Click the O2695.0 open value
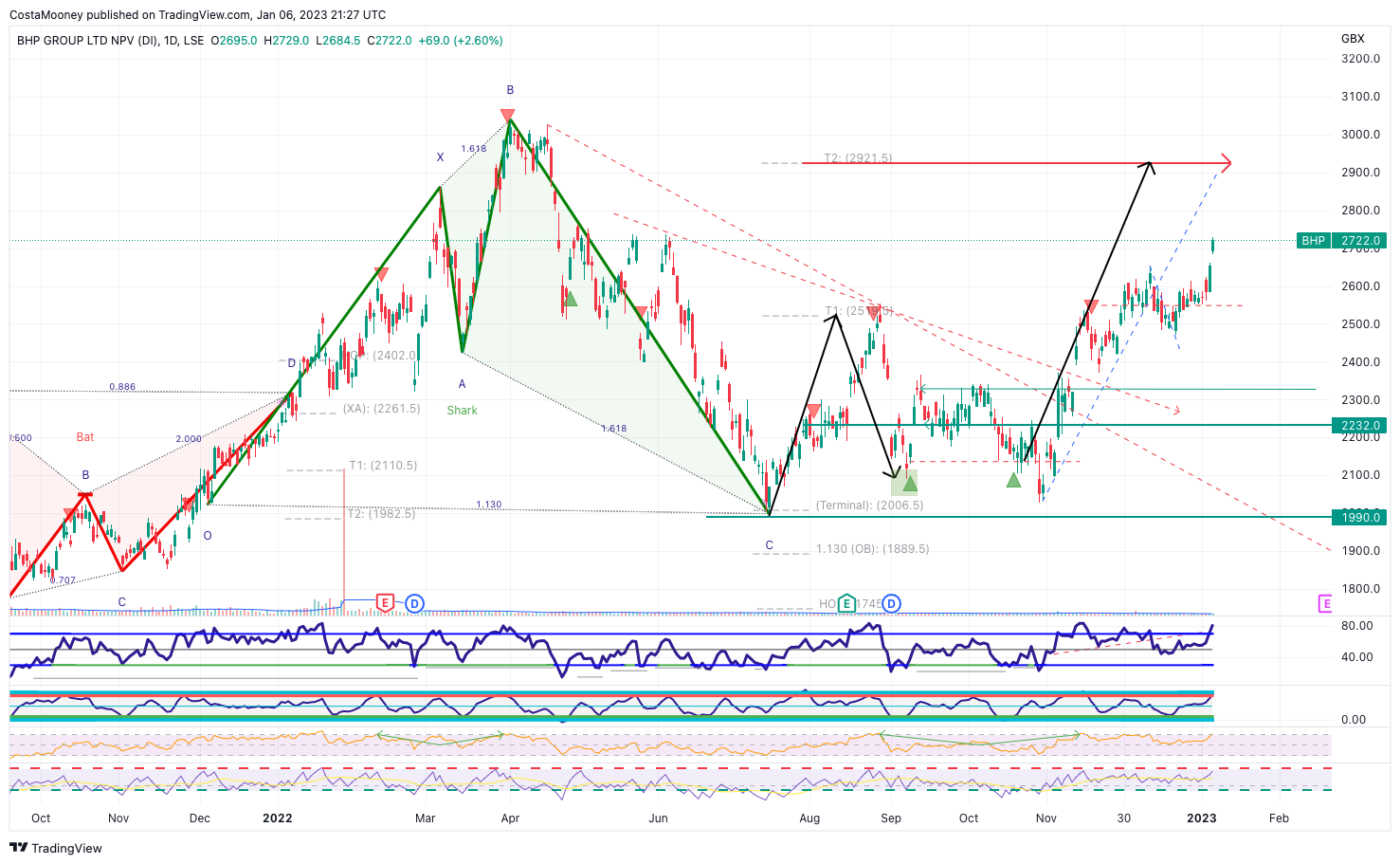1400x864 pixels. pos(234,41)
